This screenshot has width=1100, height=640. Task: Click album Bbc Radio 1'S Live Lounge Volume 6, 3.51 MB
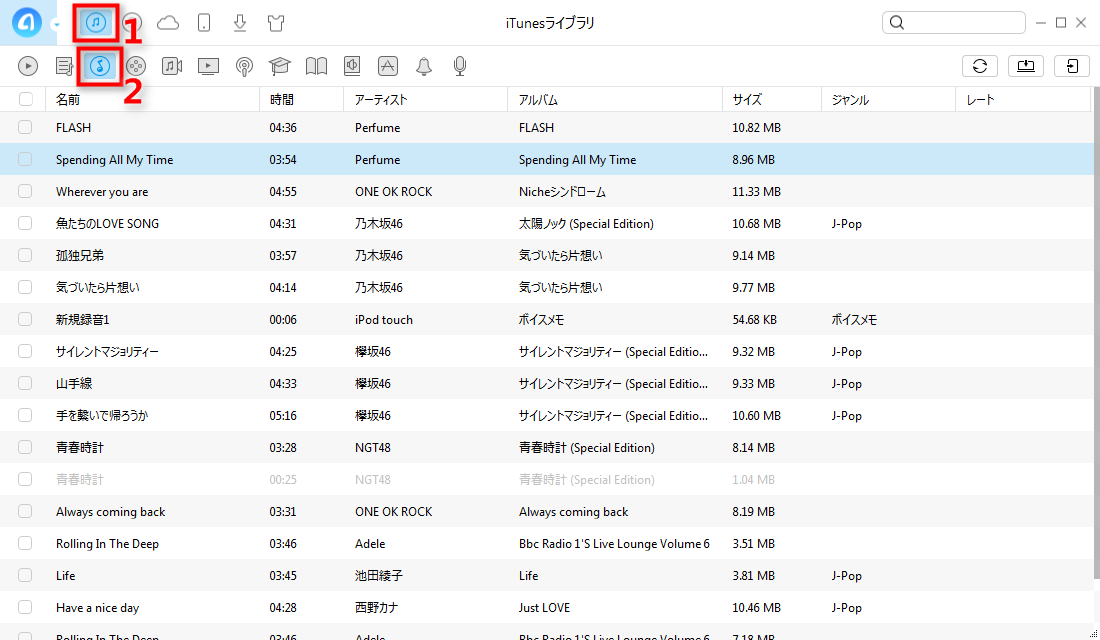point(614,544)
